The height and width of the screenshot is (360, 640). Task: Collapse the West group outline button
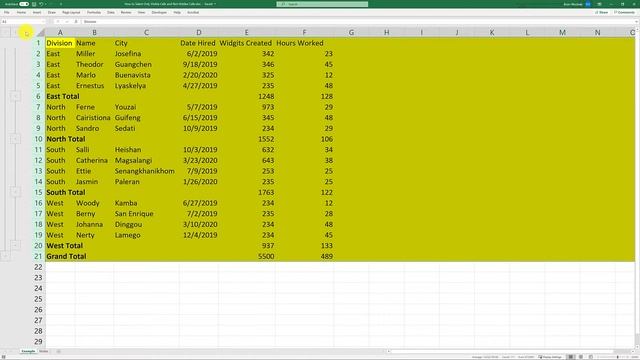(15, 245)
